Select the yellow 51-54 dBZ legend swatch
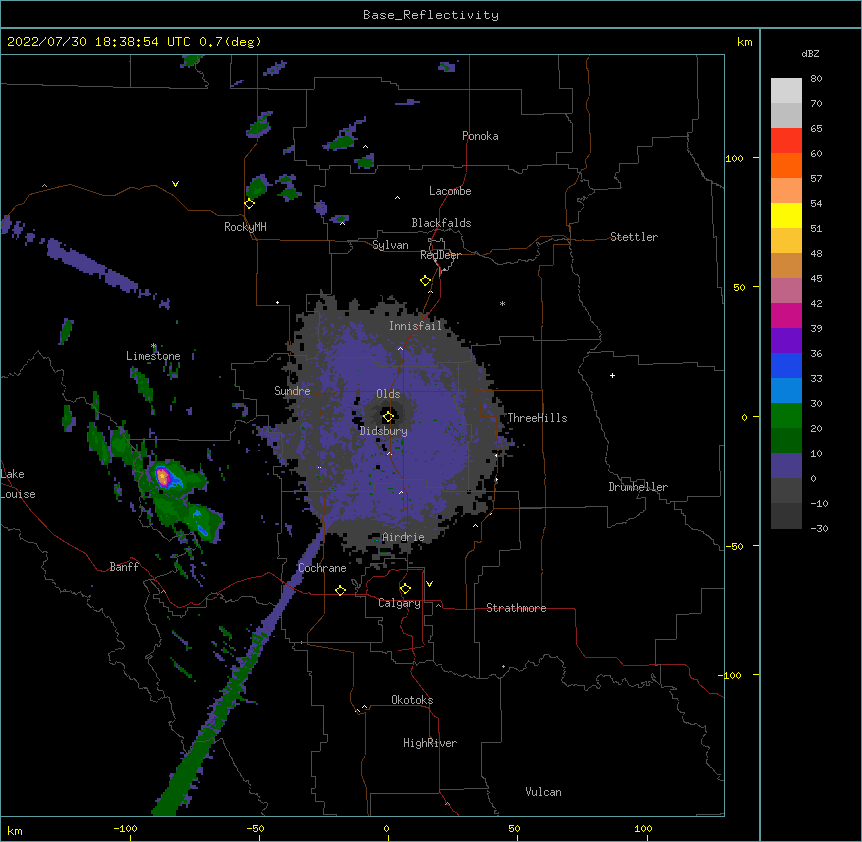This screenshot has width=862, height=842. pyautogui.click(x=786, y=215)
